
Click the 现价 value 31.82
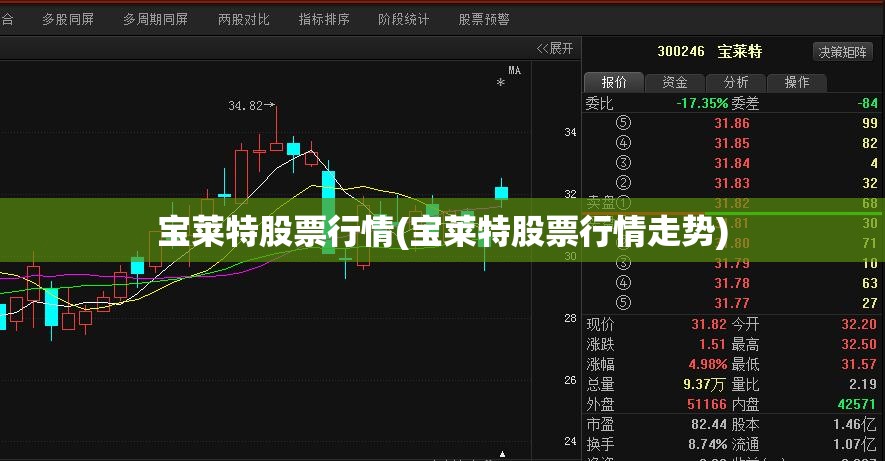[x=709, y=324]
